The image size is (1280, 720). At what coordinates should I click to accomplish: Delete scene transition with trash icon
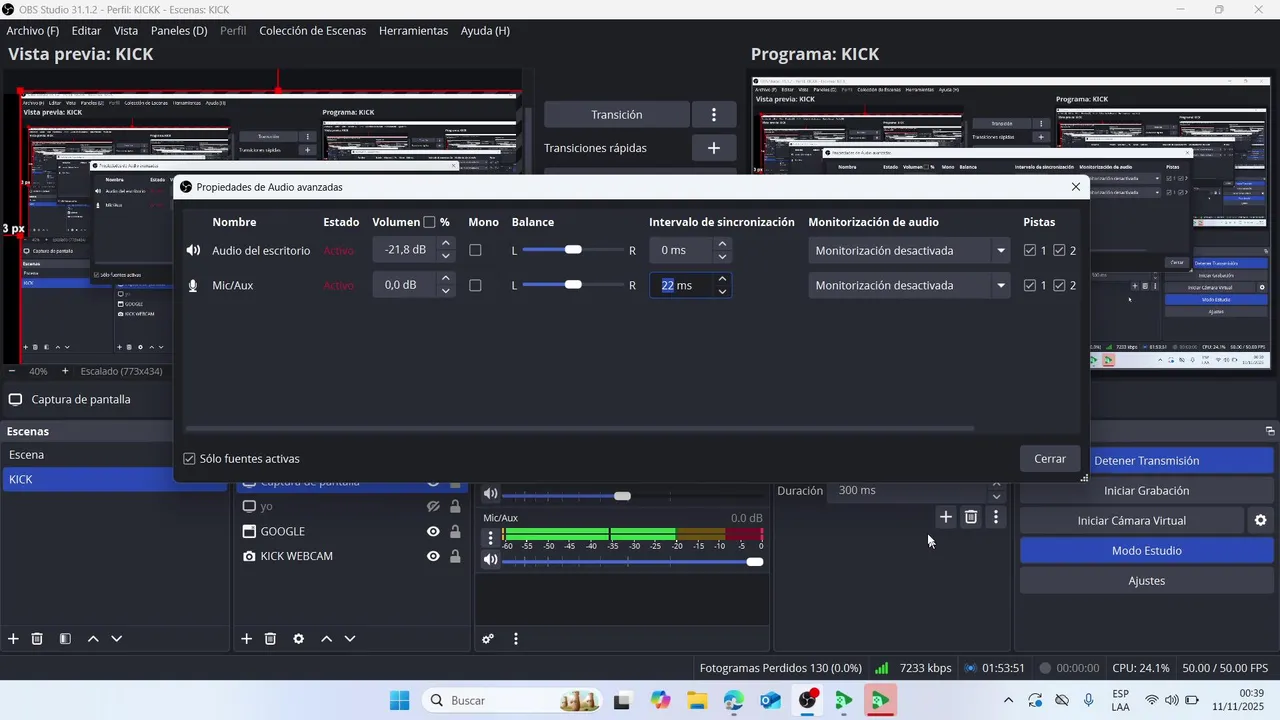point(970,517)
